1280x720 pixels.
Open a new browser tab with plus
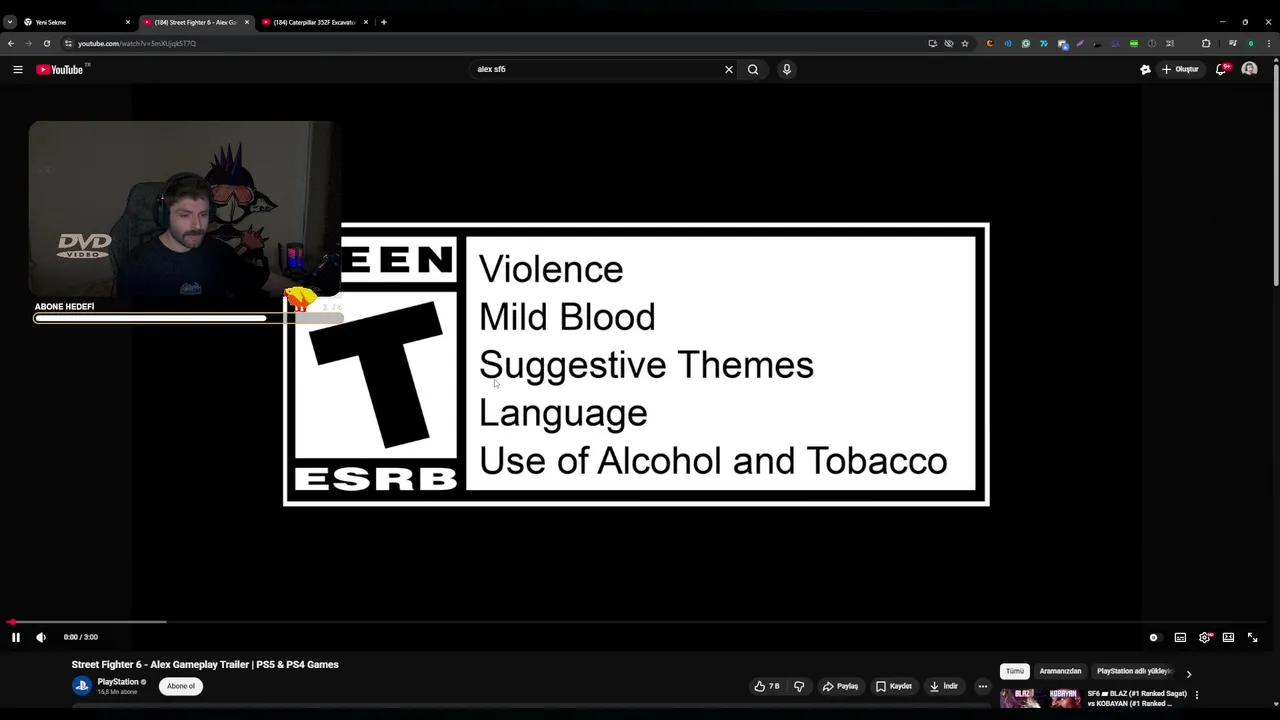[383, 22]
